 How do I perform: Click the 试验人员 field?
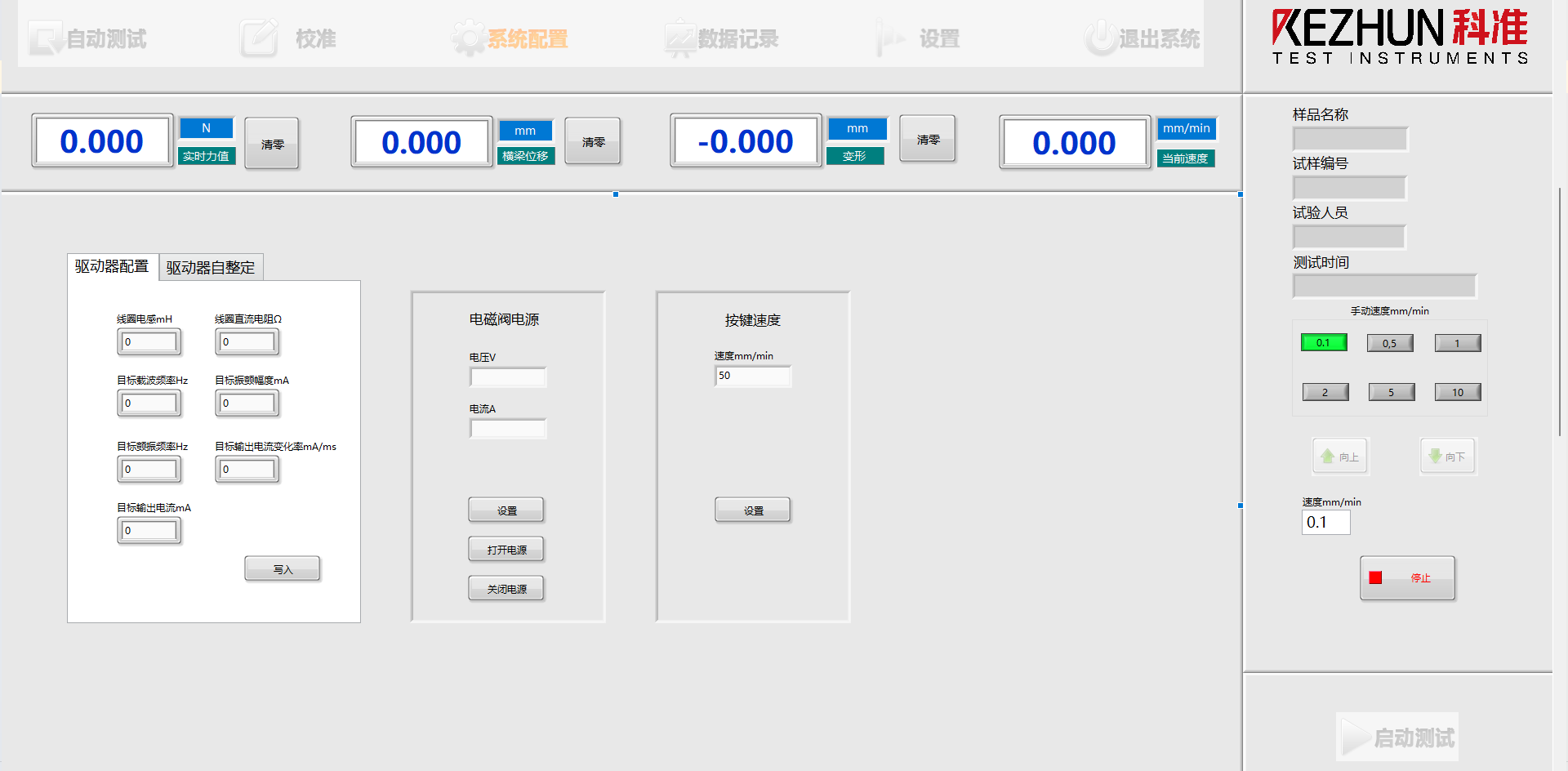click(1349, 237)
